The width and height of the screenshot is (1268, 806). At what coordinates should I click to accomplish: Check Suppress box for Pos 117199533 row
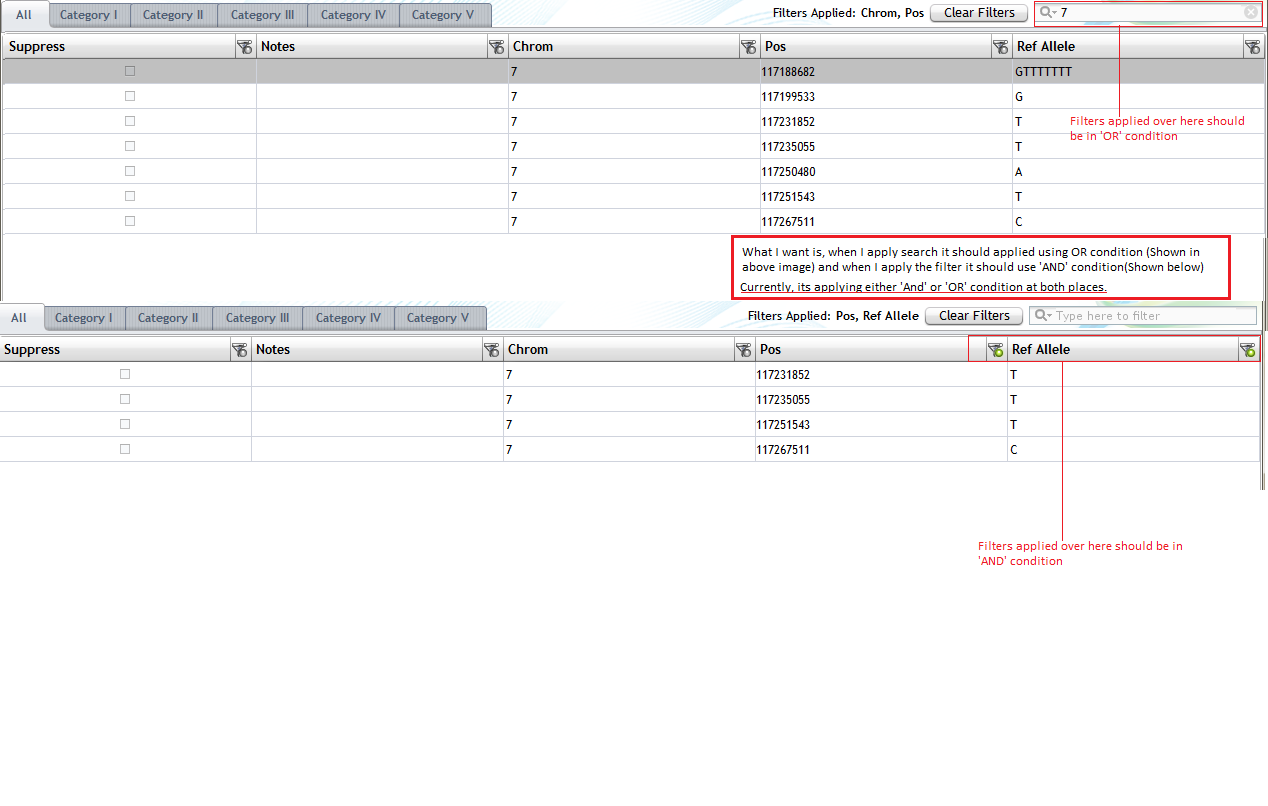[130, 97]
